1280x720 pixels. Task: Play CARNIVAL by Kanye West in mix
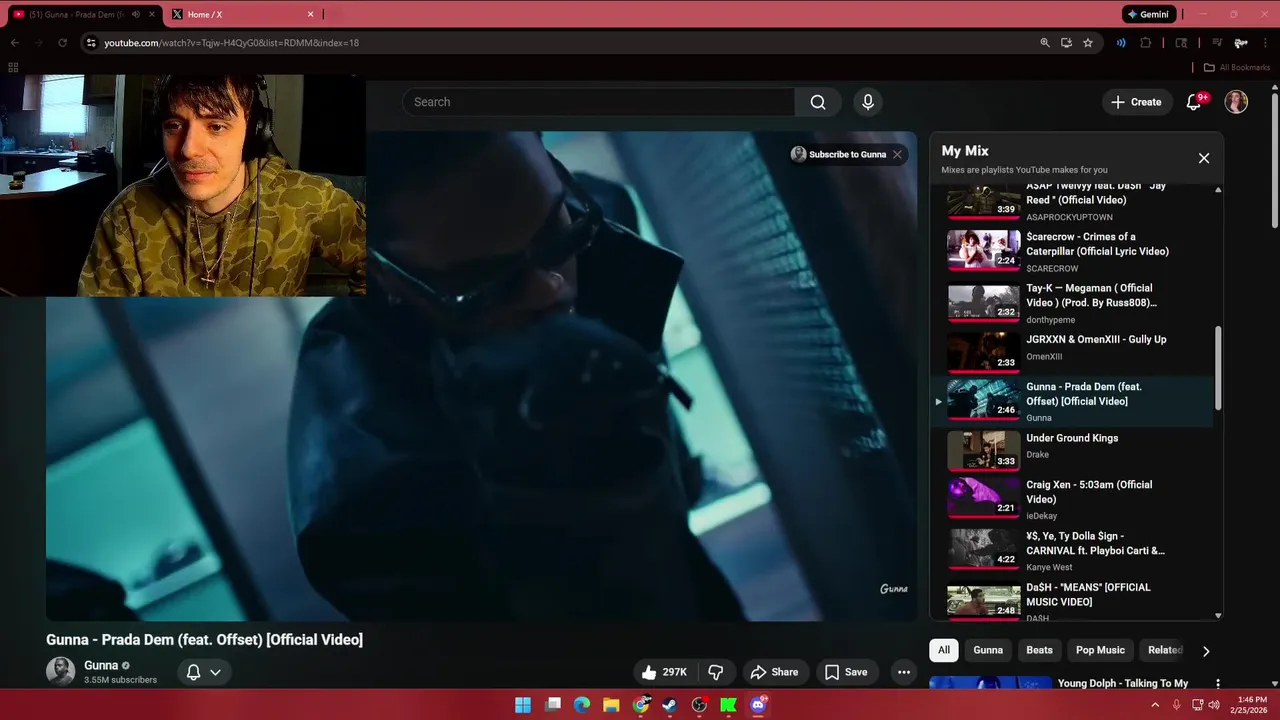pos(1071,551)
